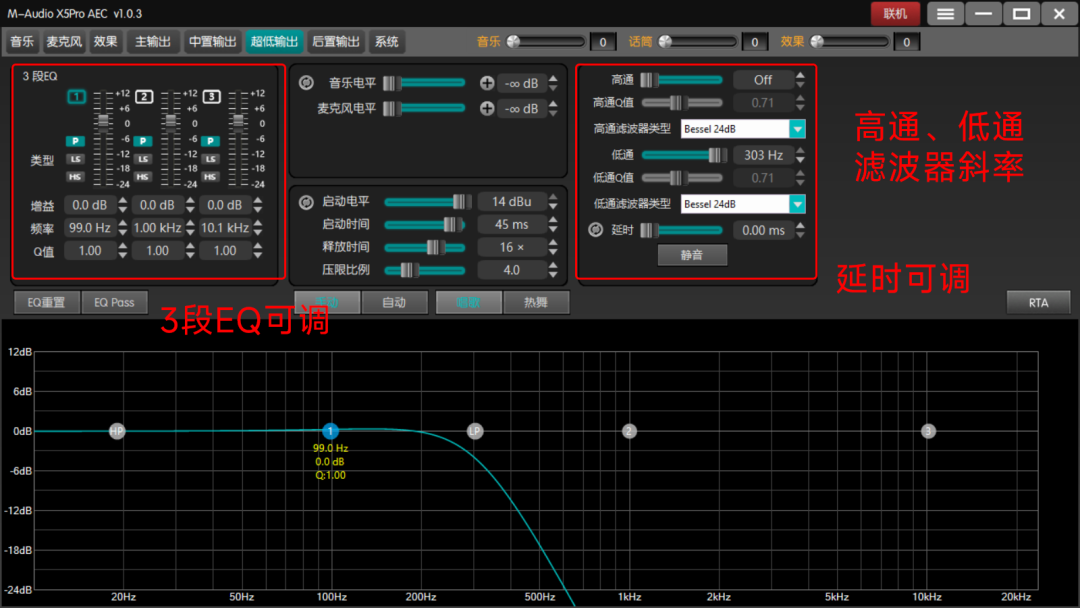The height and width of the screenshot is (608, 1080).
Task: Select the LP node on the graph
Action: (x=475, y=431)
